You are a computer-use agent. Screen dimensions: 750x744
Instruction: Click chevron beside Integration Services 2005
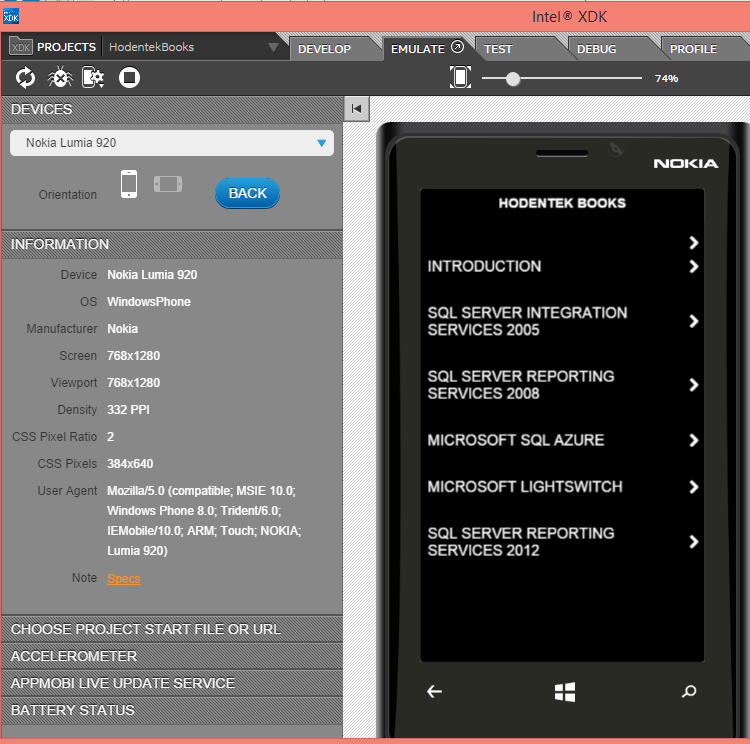694,321
